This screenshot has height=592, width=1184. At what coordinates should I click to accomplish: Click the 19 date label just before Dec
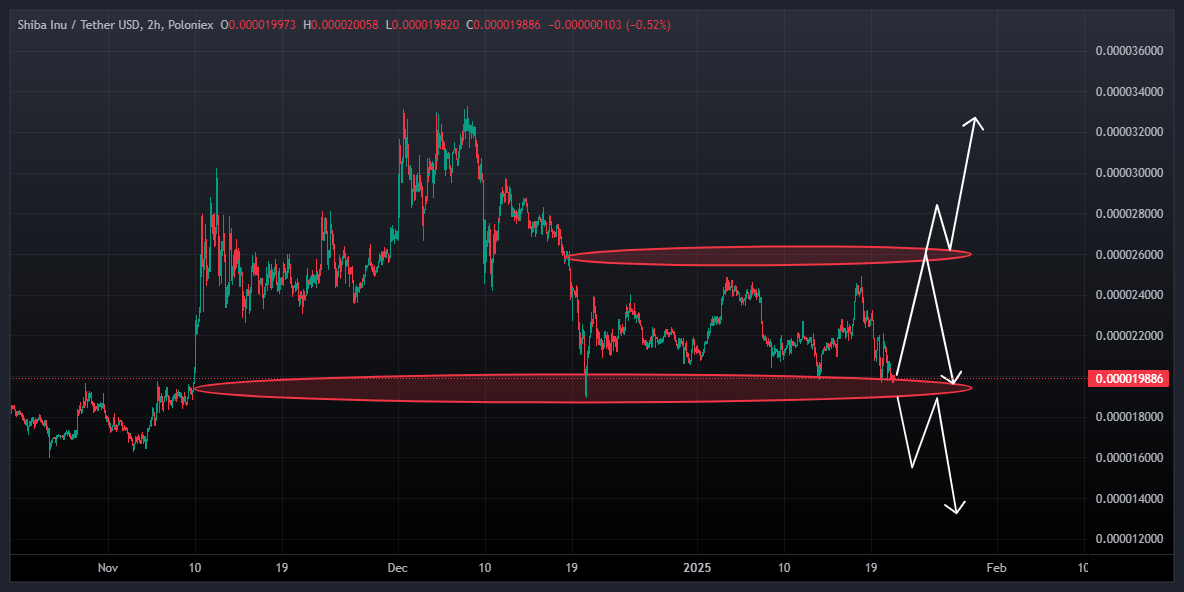[282, 567]
